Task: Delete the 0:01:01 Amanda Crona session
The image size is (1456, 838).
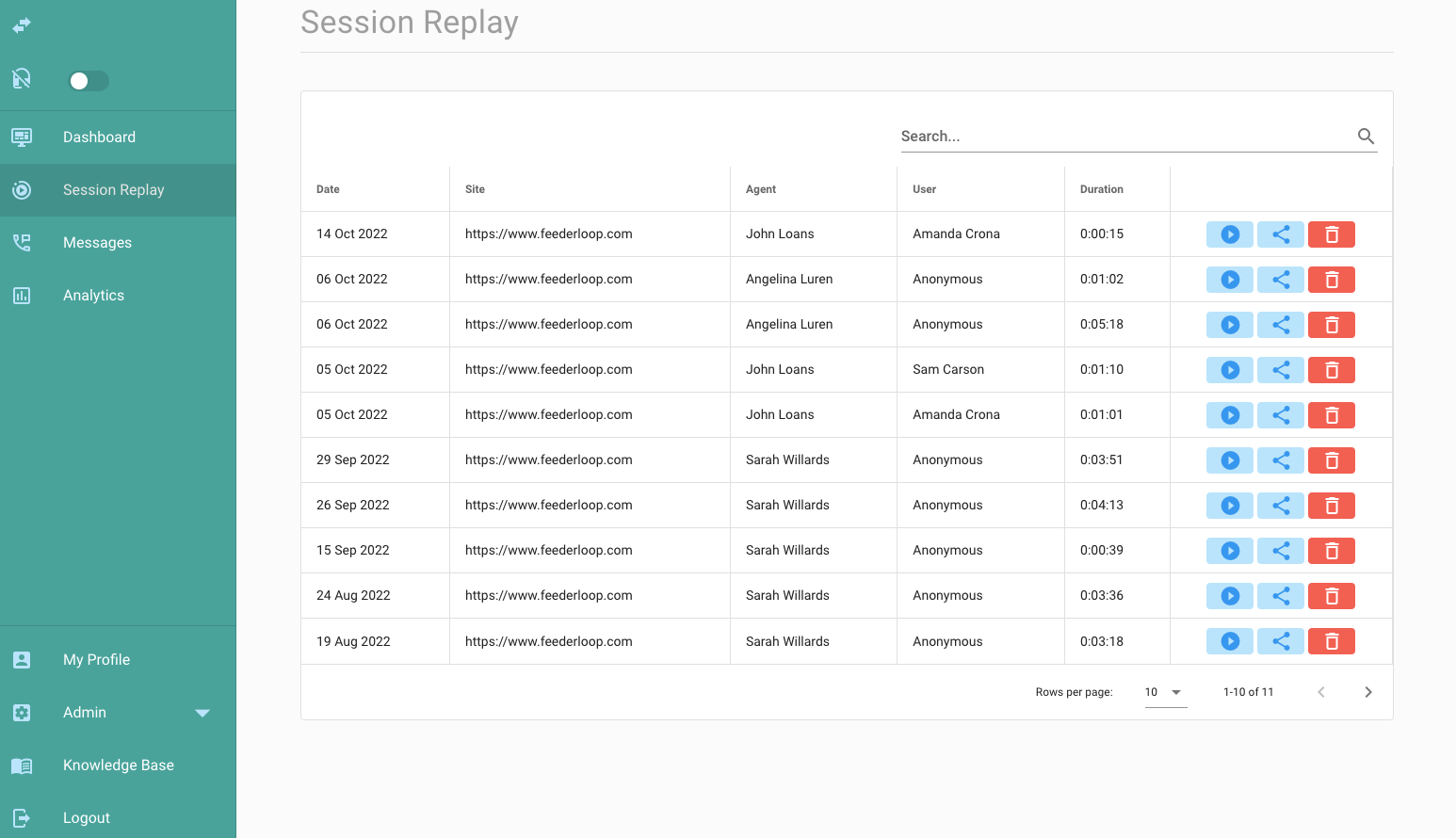Action: click(1332, 415)
